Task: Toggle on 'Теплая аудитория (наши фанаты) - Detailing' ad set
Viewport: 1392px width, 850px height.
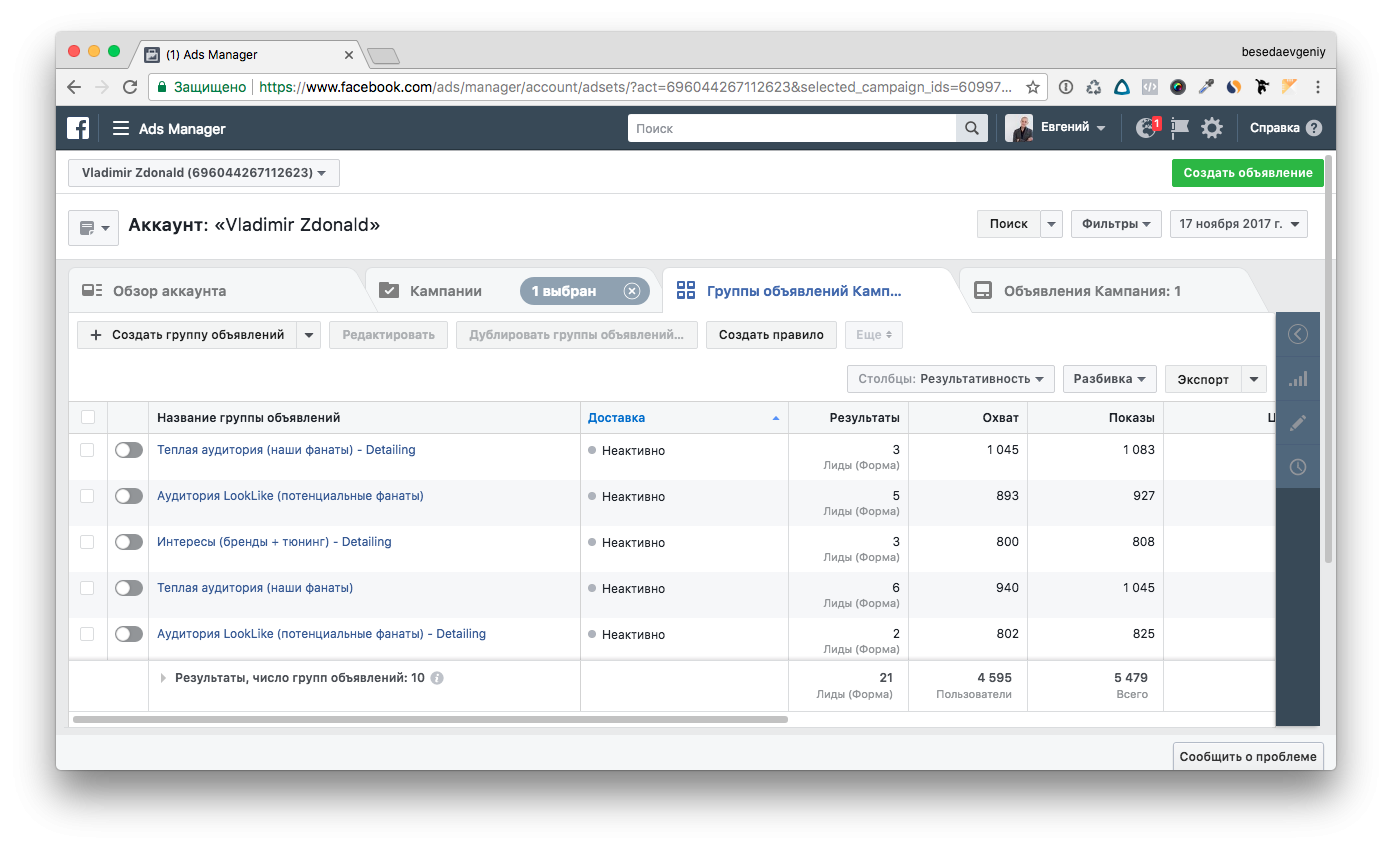Action: pyautogui.click(x=129, y=450)
